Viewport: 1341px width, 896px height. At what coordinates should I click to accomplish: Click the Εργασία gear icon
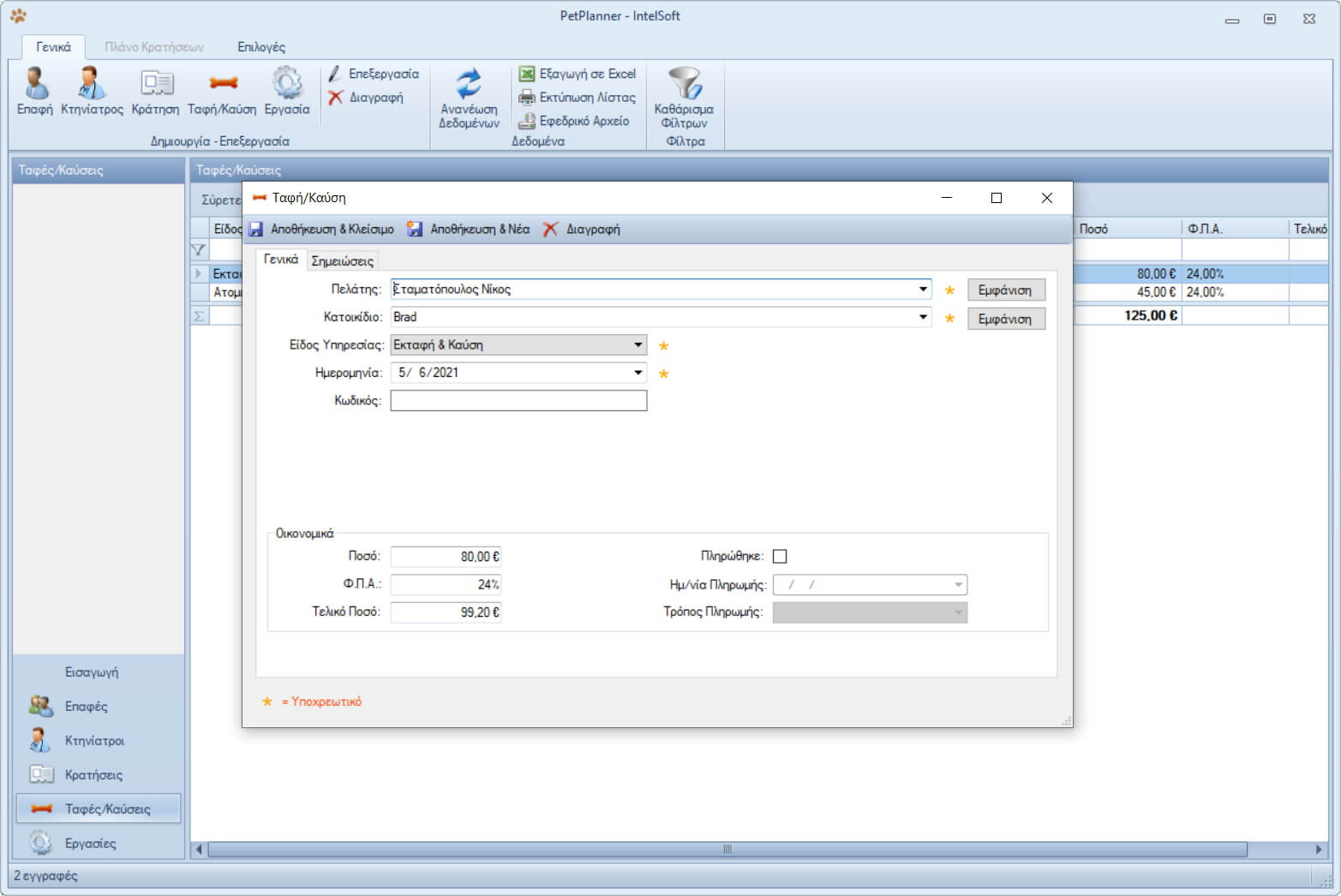click(286, 90)
